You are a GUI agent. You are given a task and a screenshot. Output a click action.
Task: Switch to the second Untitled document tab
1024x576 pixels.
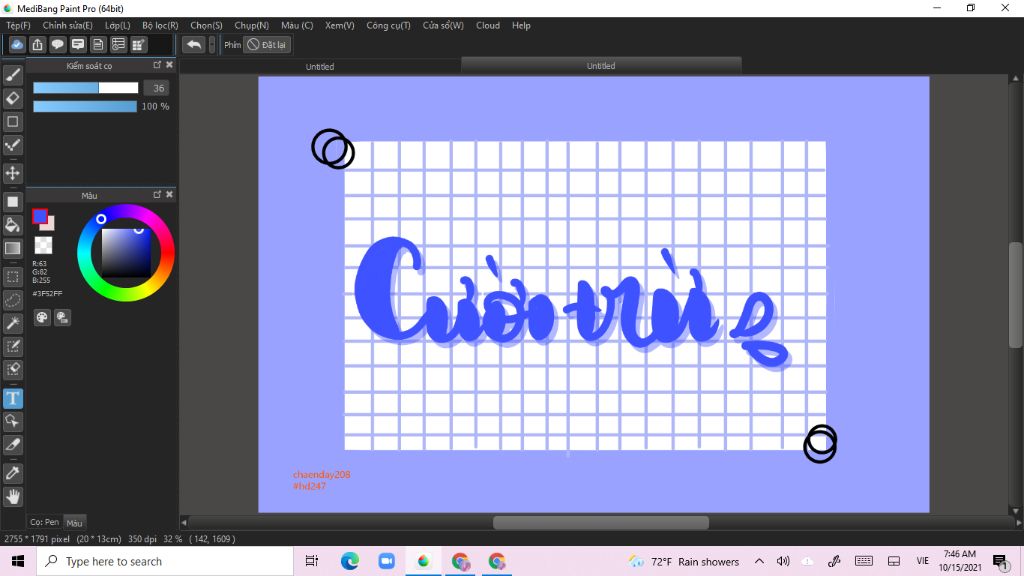[601, 65]
